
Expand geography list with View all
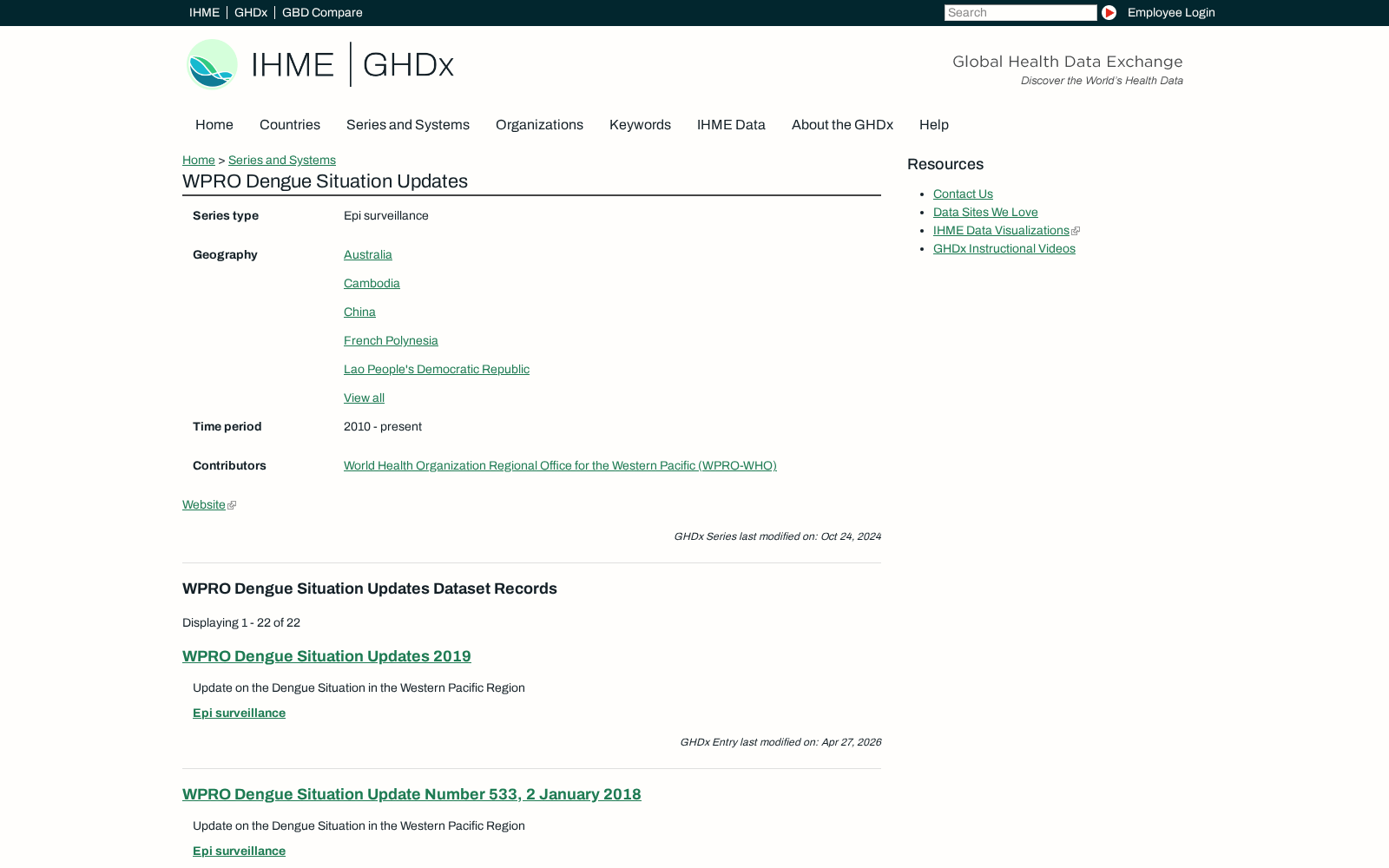click(x=364, y=398)
